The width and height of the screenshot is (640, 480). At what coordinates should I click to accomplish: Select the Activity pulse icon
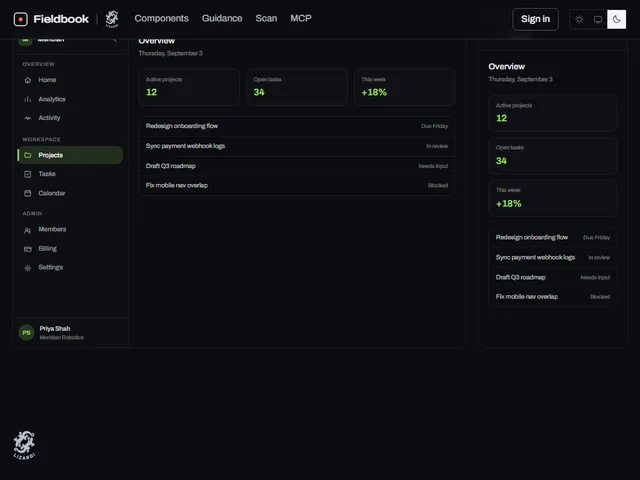click(28, 118)
